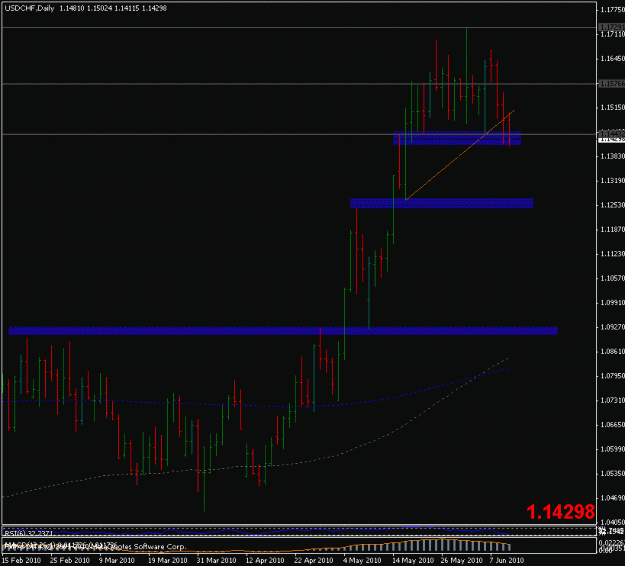Click the 1.11870 price axis label

(612, 229)
